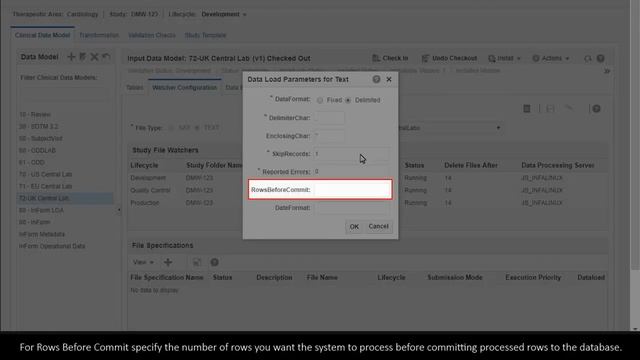Click the delete X icon in Data Model panel

[94, 57]
